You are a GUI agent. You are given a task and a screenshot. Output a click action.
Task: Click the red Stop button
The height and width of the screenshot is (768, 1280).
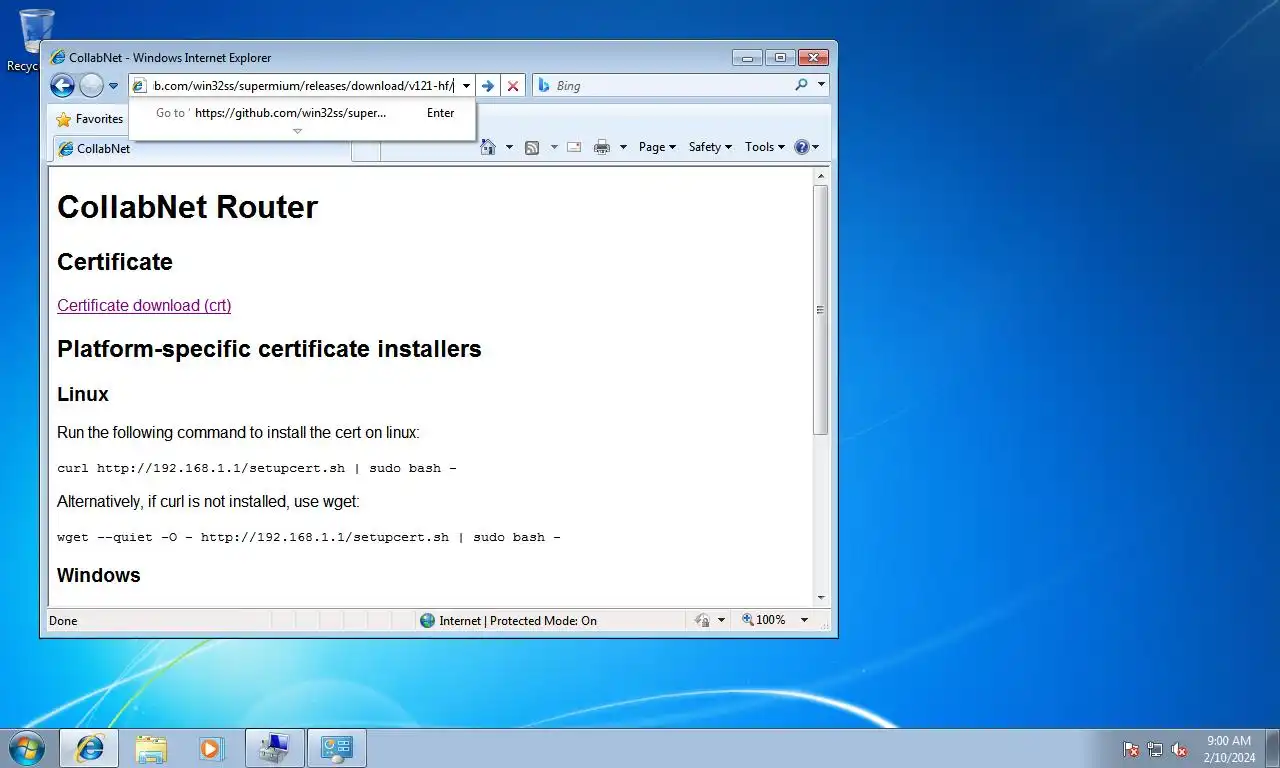coord(513,86)
